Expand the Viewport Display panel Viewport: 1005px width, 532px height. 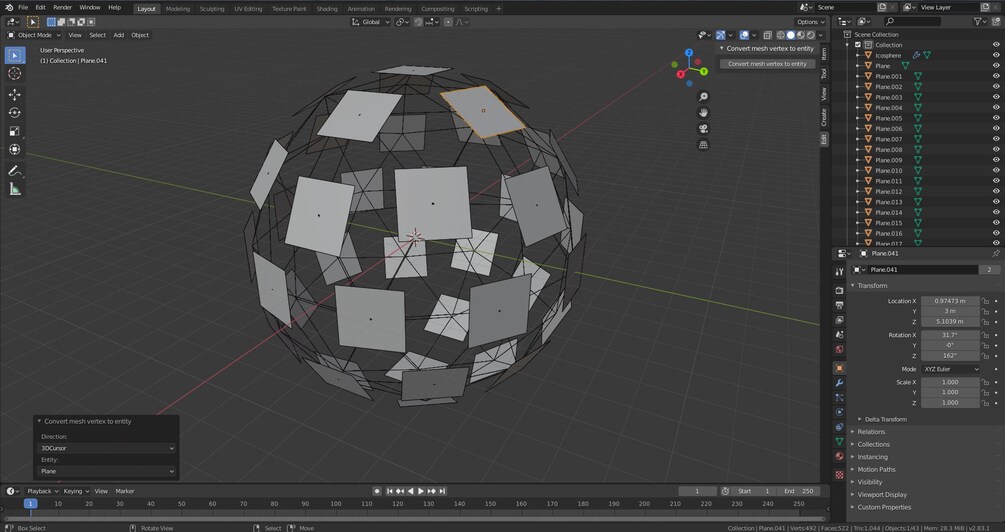point(881,495)
